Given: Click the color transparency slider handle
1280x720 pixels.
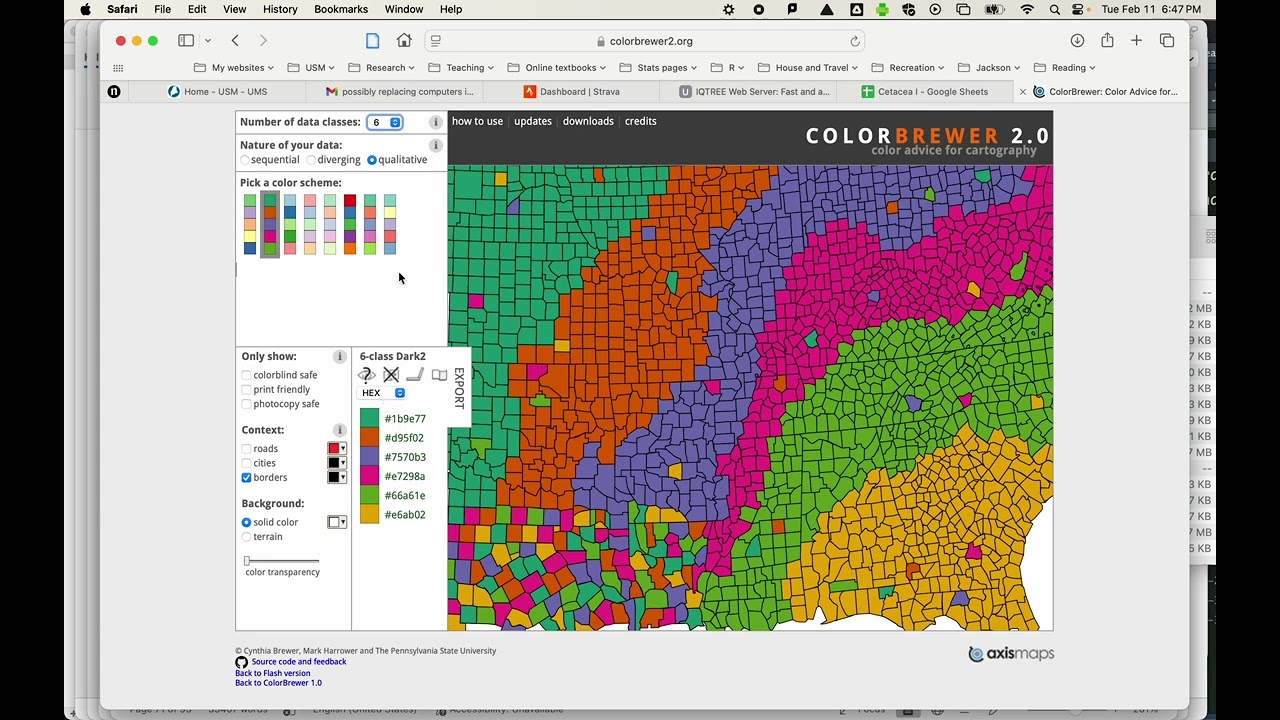Looking at the screenshot, I should pyautogui.click(x=247, y=561).
